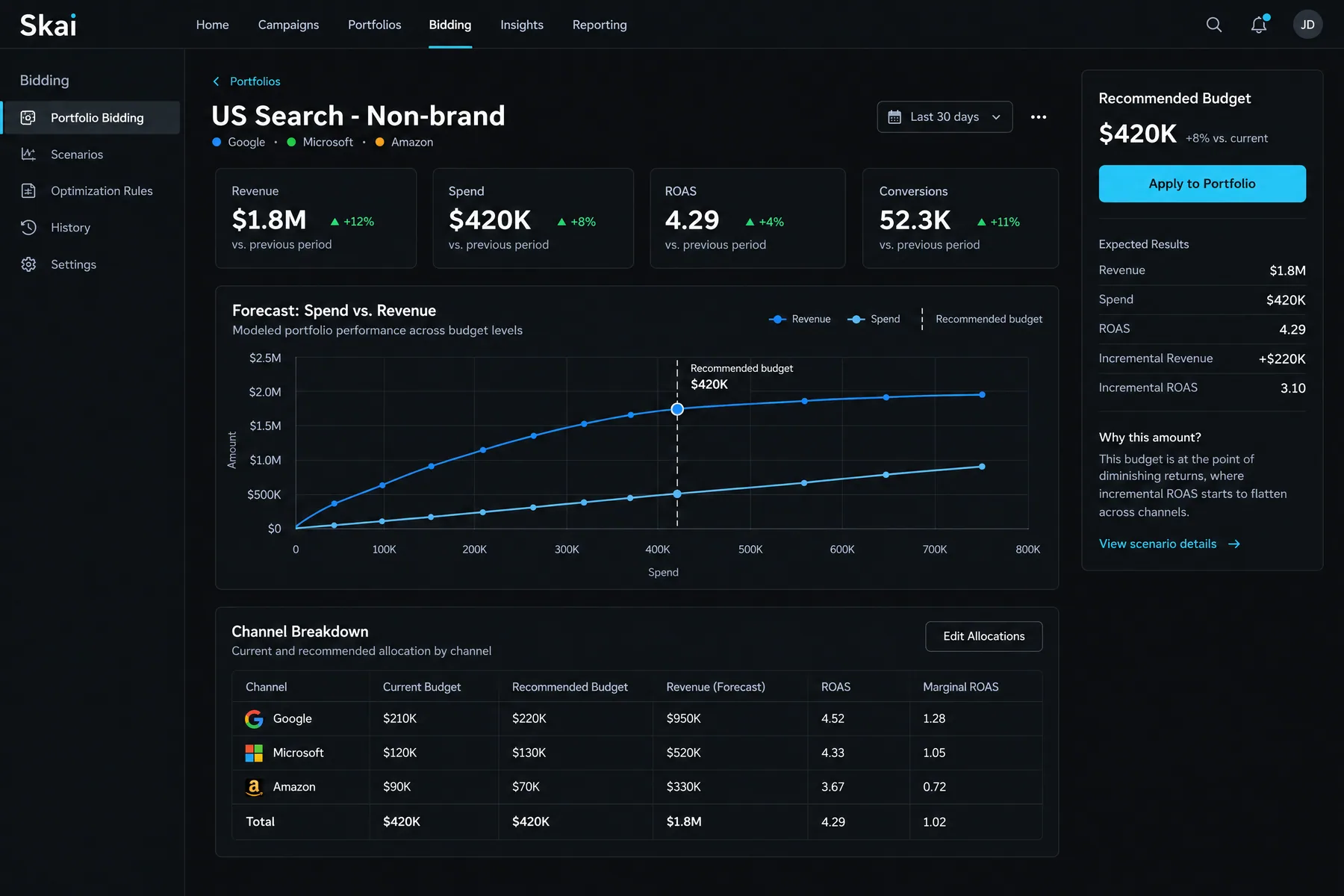This screenshot has height=896, width=1344.
Task: Click the Spend $420K metric card
Action: [533, 218]
